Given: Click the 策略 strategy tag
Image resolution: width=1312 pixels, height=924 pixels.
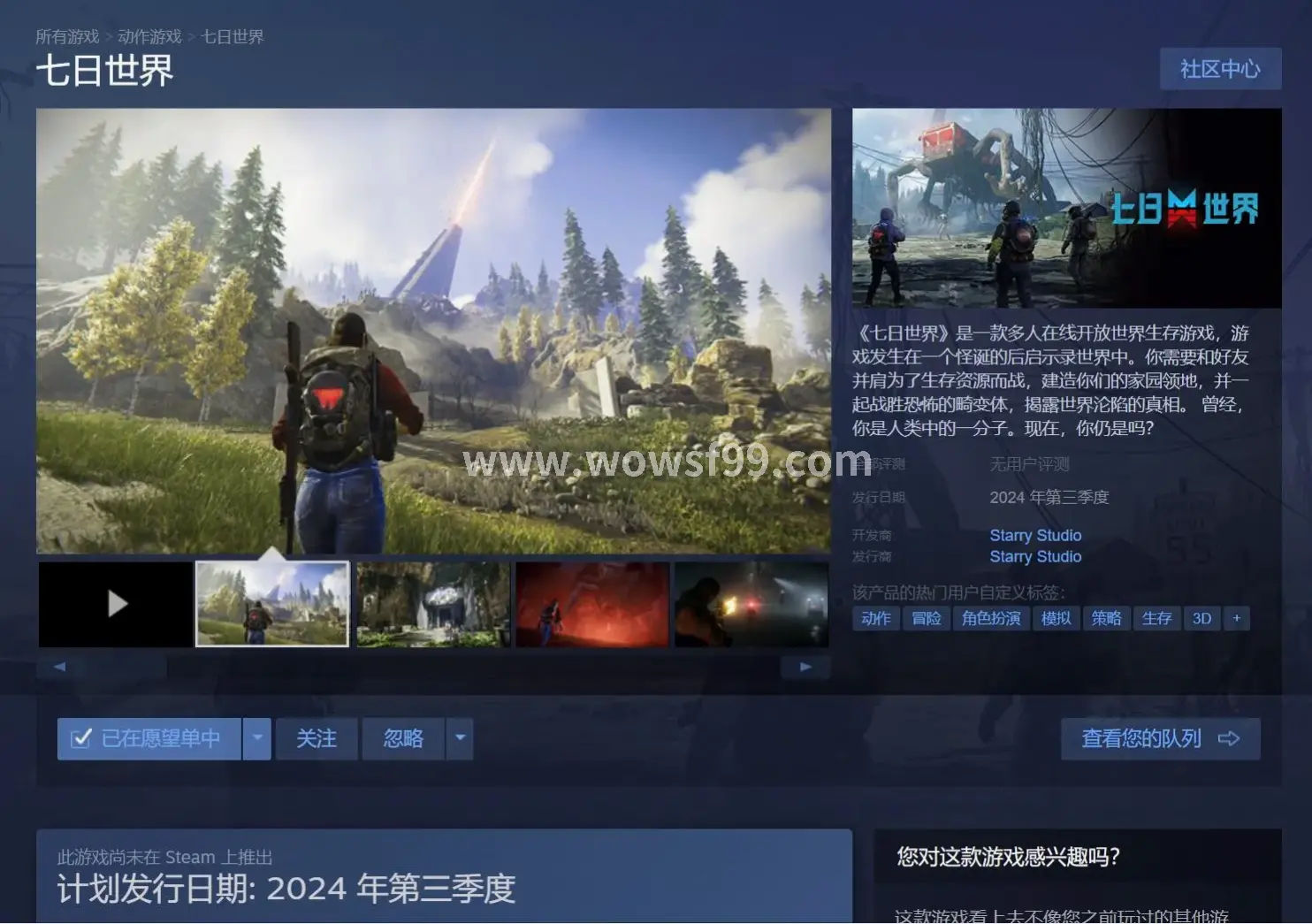Looking at the screenshot, I should (1107, 618).
